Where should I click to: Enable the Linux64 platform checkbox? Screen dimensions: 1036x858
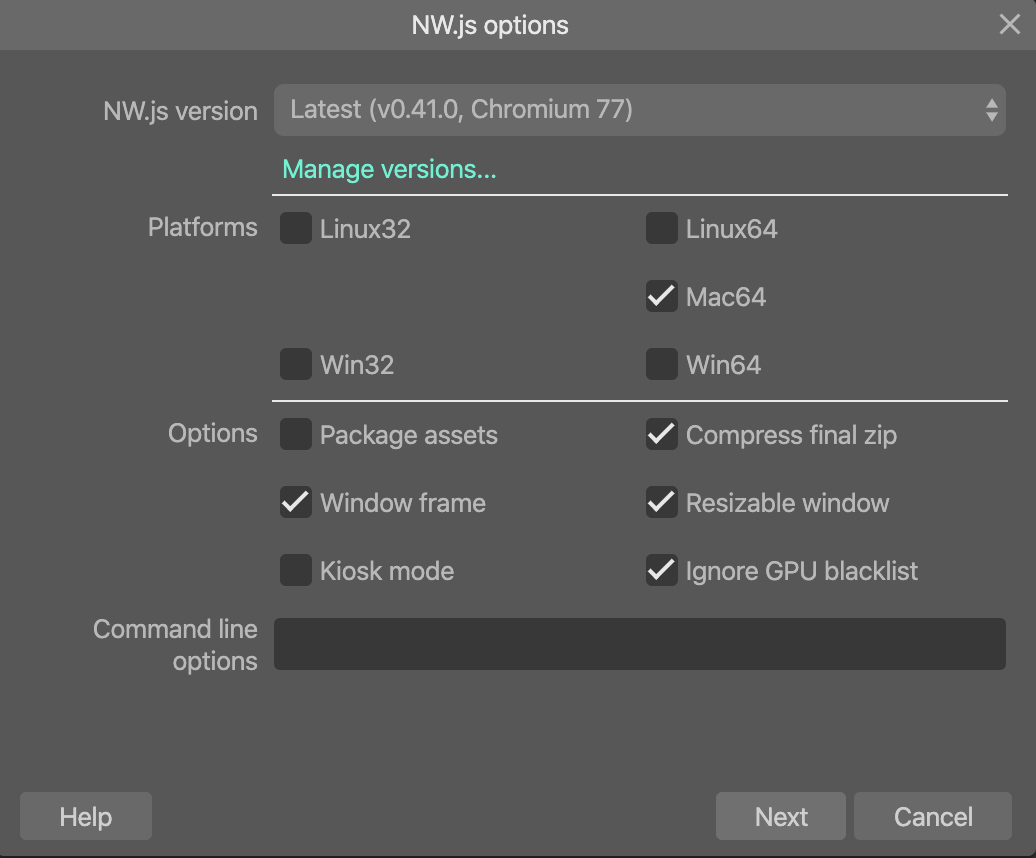[661, 228]
